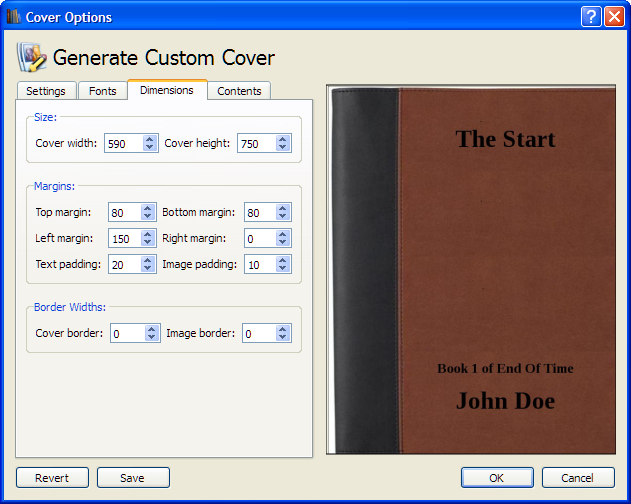Select the Contents tab

239,91
